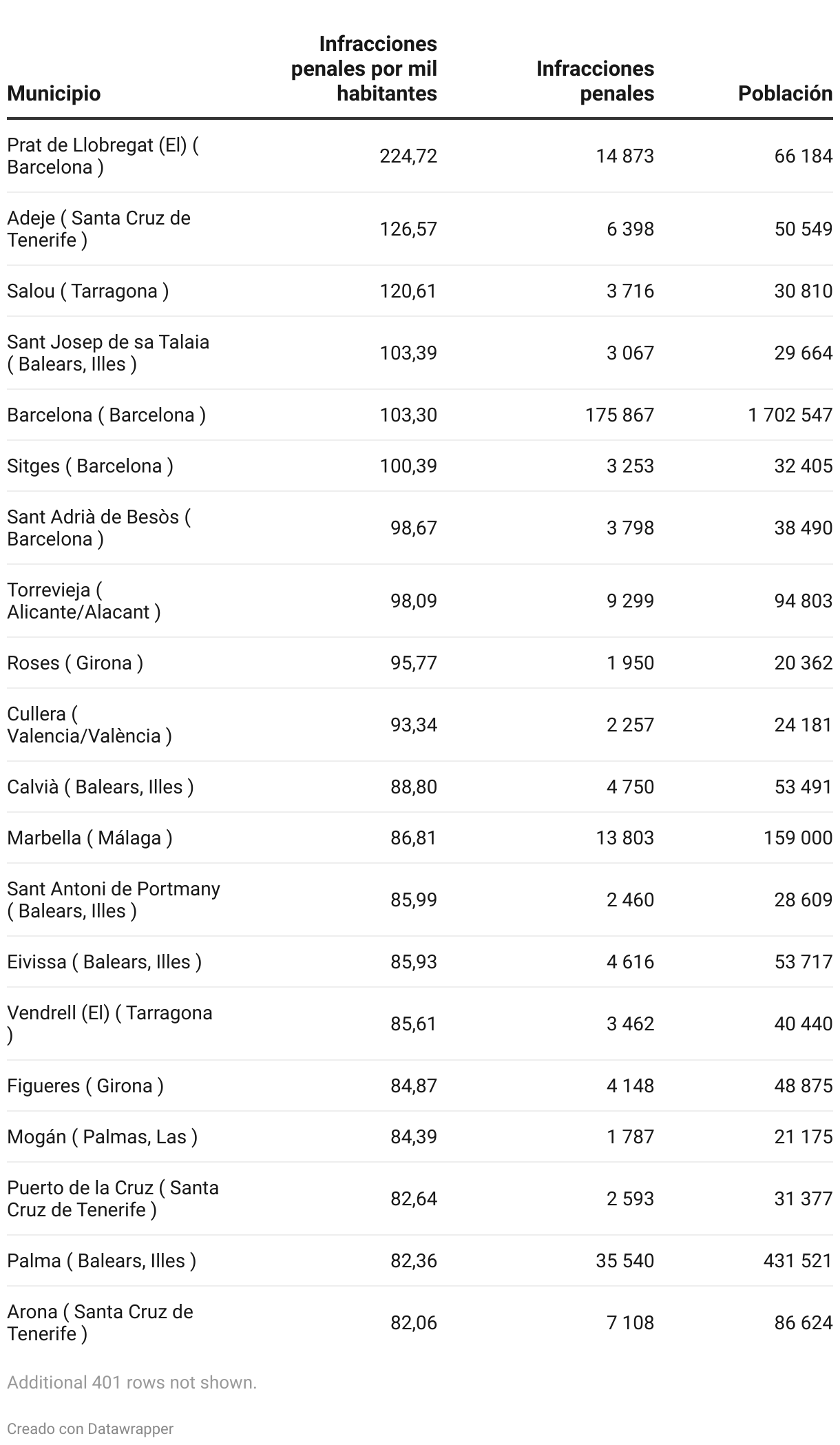This screenshot has height=1445, width=840.
Task: Click the 'Additional 401 rows not shown' note
Action: coord(132,1382)
